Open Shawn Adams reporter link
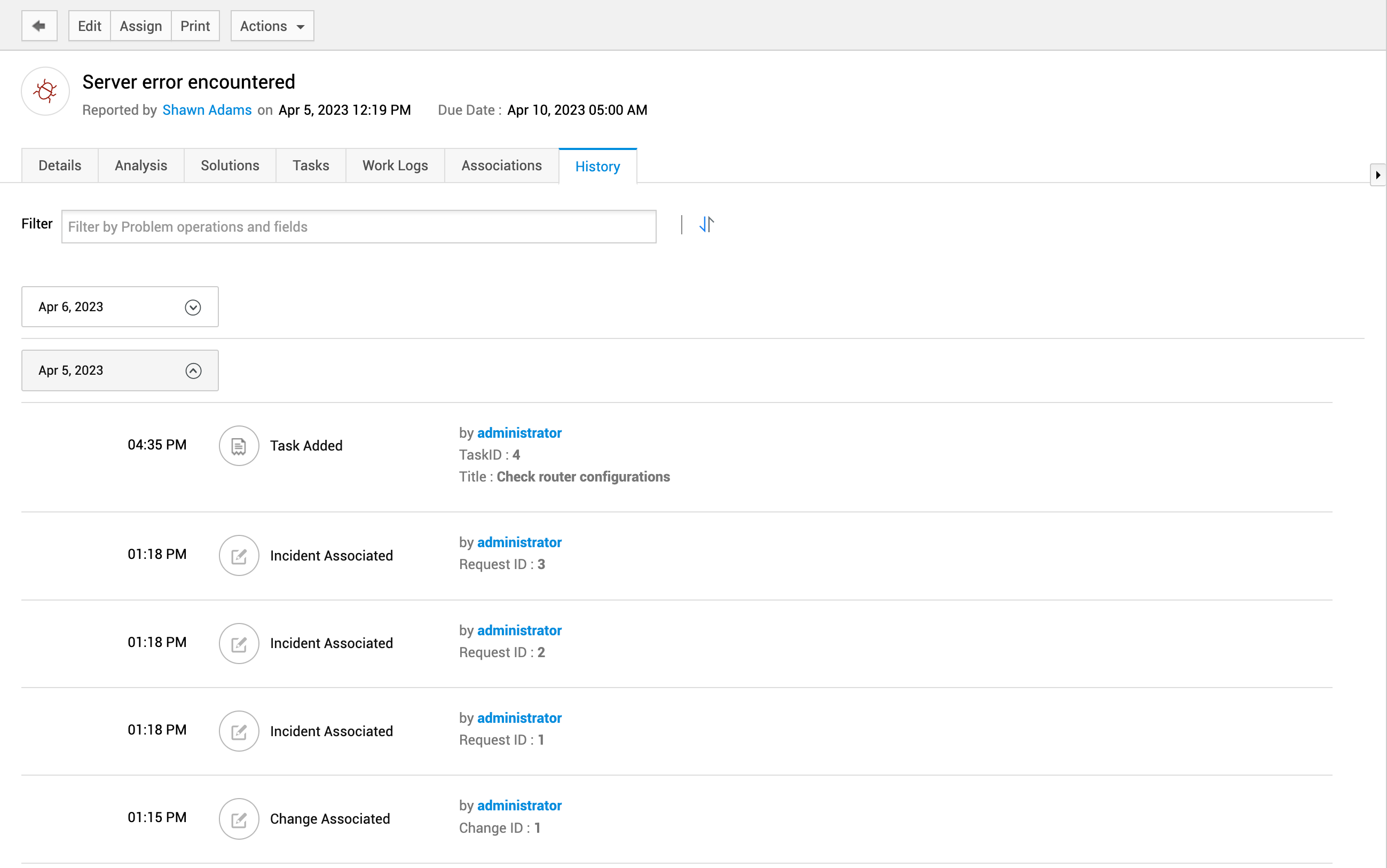The height and width of the screenshot is (868, 1387). tap(207, 110)
